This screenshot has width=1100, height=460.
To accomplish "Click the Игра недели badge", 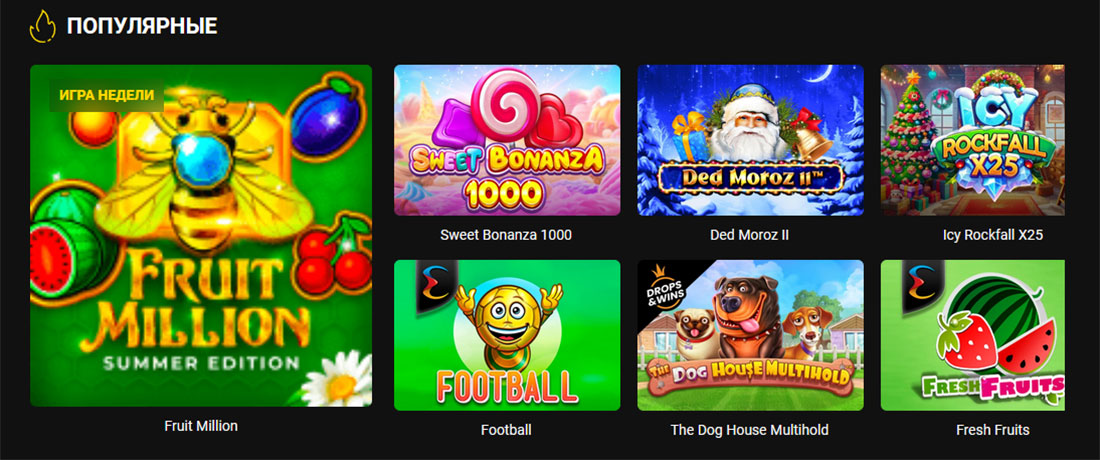I will pos(107,94).
